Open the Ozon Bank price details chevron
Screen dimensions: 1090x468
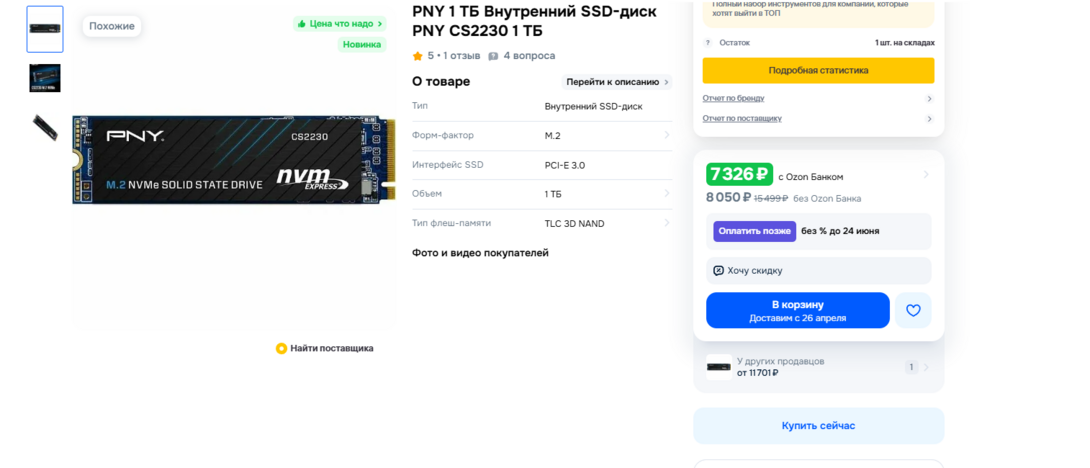(x=926, y=175)
